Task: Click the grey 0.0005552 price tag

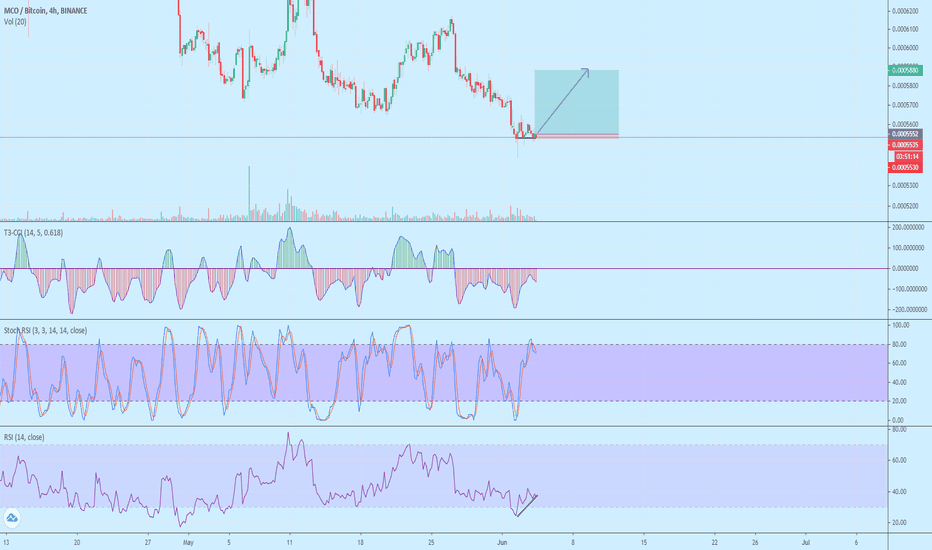Action: click(906, 134)
